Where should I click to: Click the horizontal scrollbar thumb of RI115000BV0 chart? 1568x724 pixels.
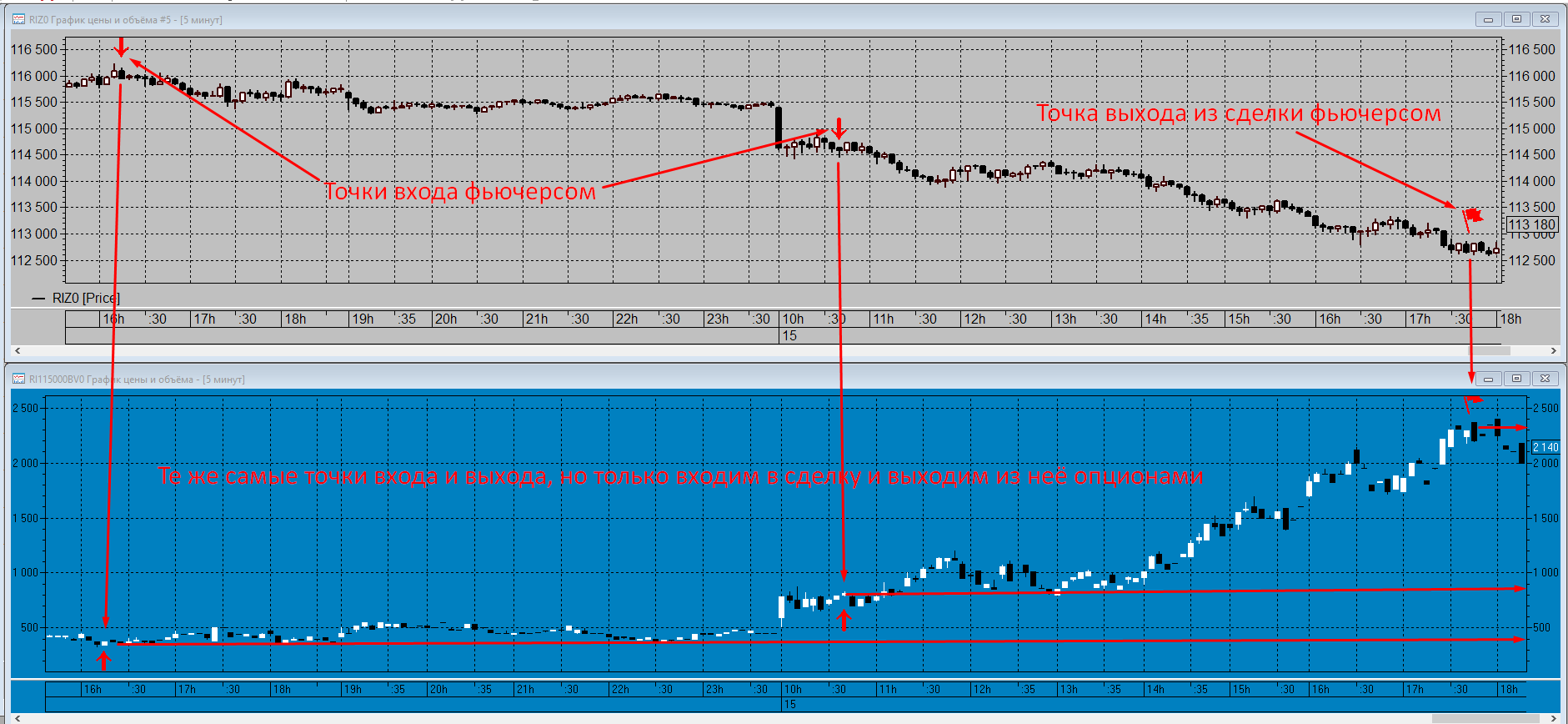pos(1485,717)
